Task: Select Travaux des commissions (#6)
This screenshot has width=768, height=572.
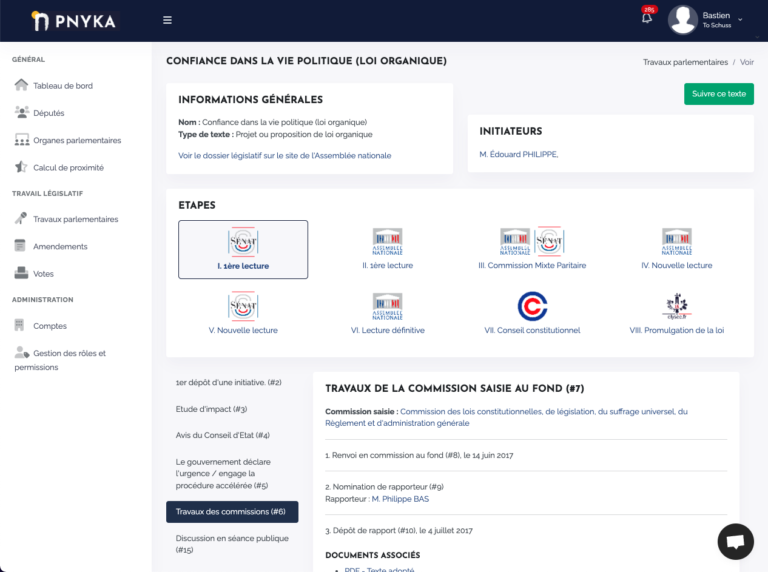Action: pyautogui.click(x=232, y=512)
